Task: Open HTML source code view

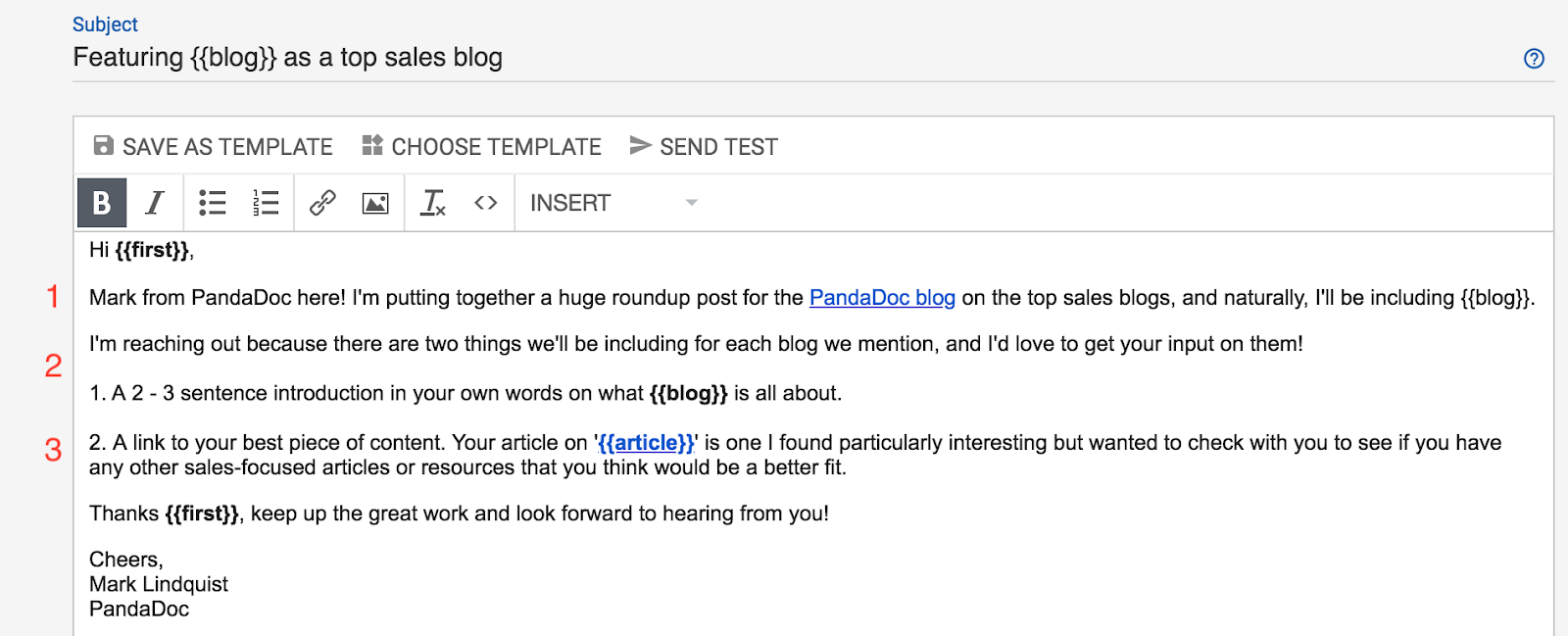Action: [486, 203]
